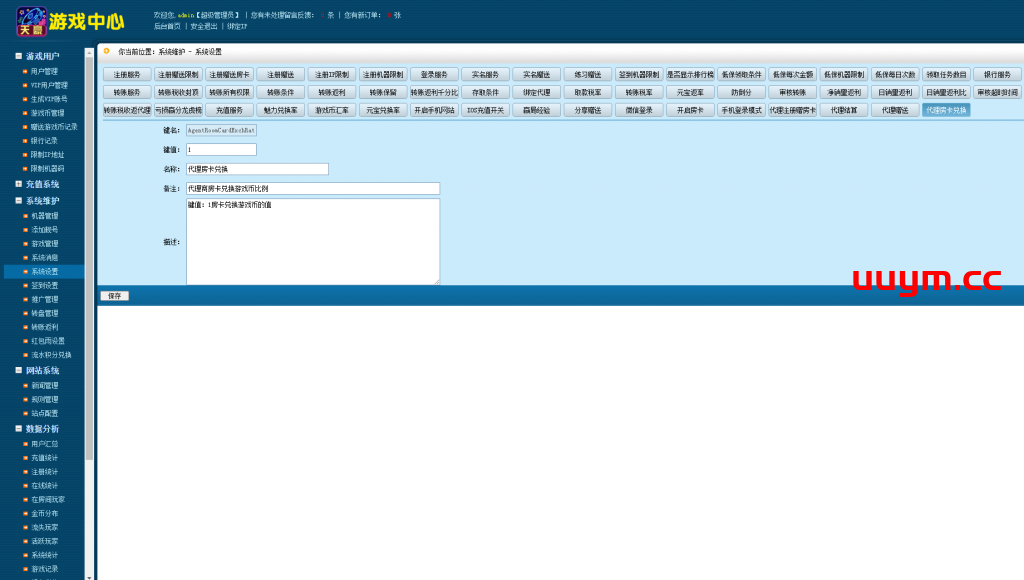Viewport: 1024px width, 580px height.
Task: Click the 游戏中心 logo icon
Action: coord(32,21)
